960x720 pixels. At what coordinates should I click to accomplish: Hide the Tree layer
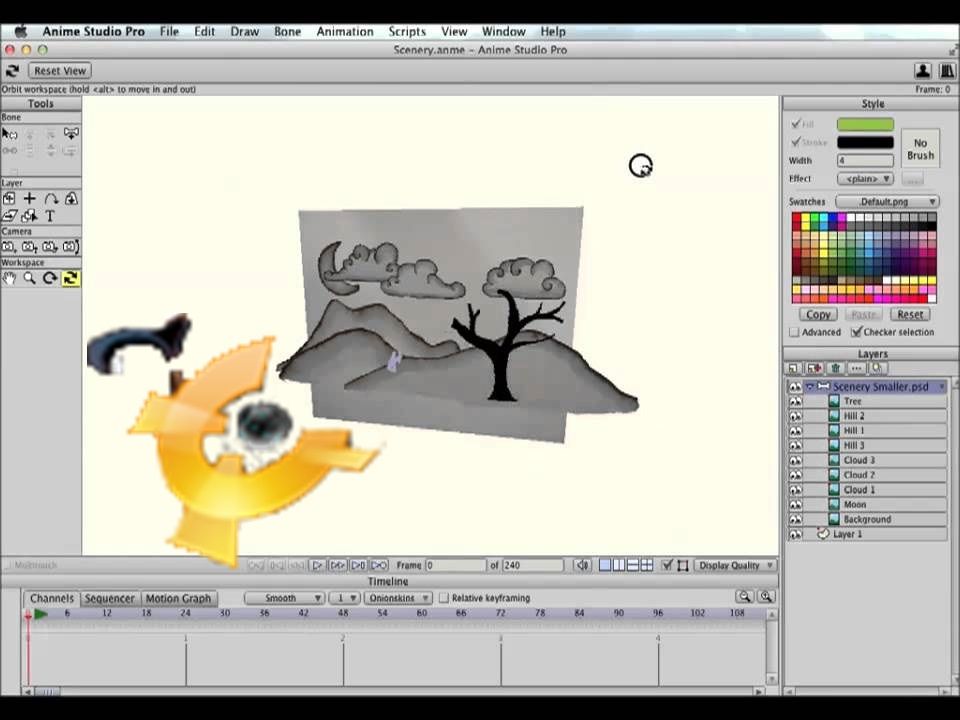(x=795, y=401)
